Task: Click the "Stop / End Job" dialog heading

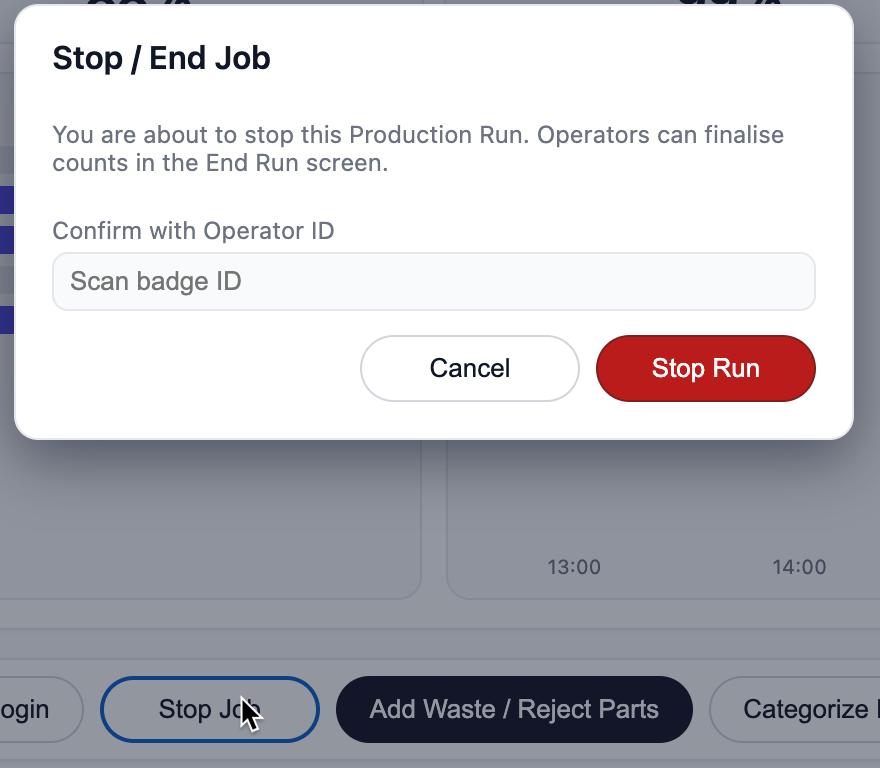Action: click(161, 58)
